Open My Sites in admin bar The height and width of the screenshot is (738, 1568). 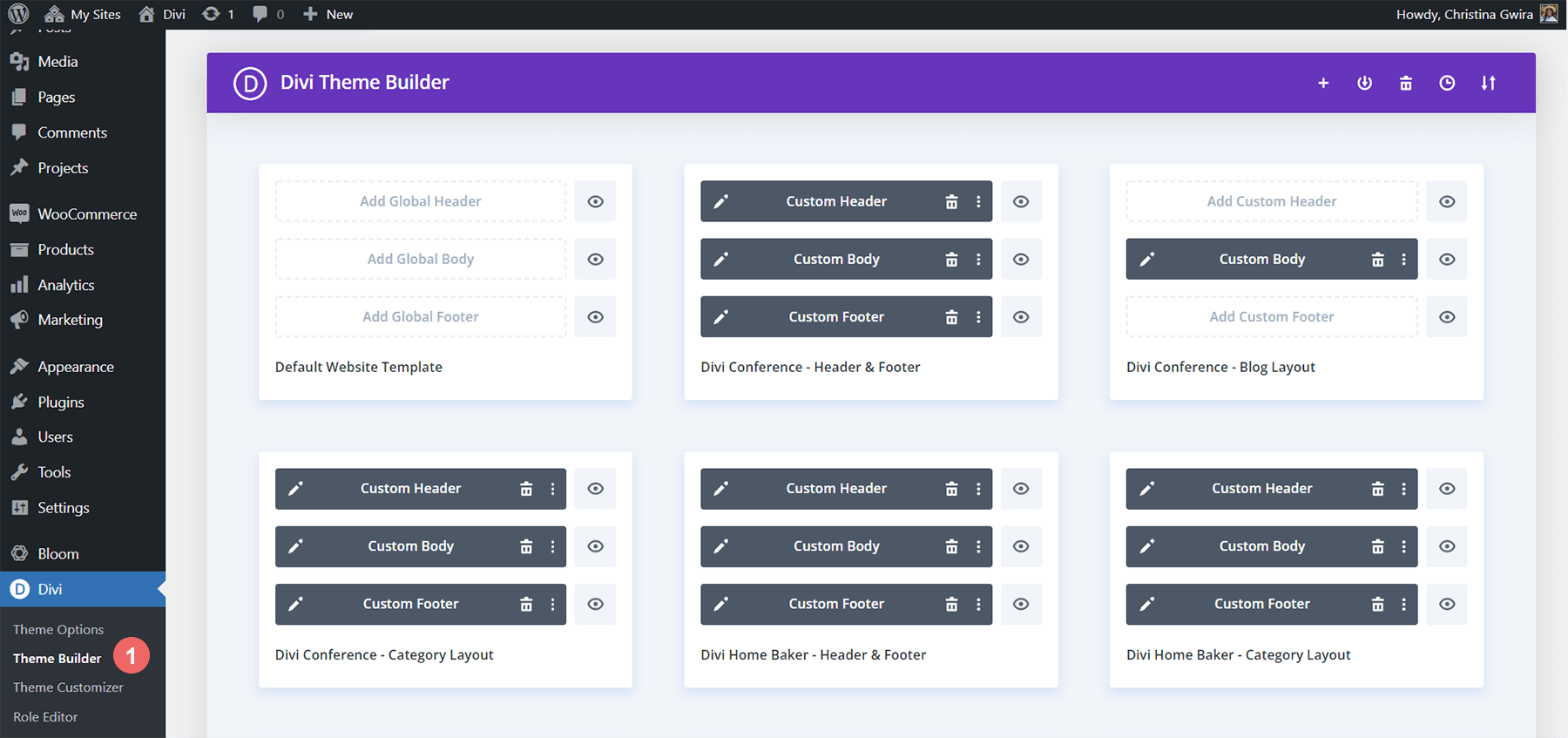(x=82, y=14)
